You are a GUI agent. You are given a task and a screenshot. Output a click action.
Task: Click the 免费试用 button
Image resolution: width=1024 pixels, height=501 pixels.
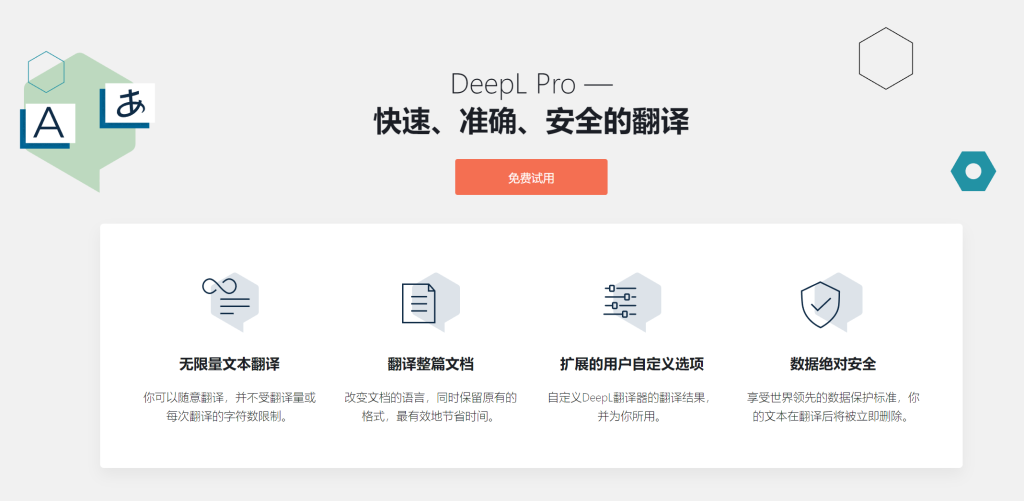[531, 177]
